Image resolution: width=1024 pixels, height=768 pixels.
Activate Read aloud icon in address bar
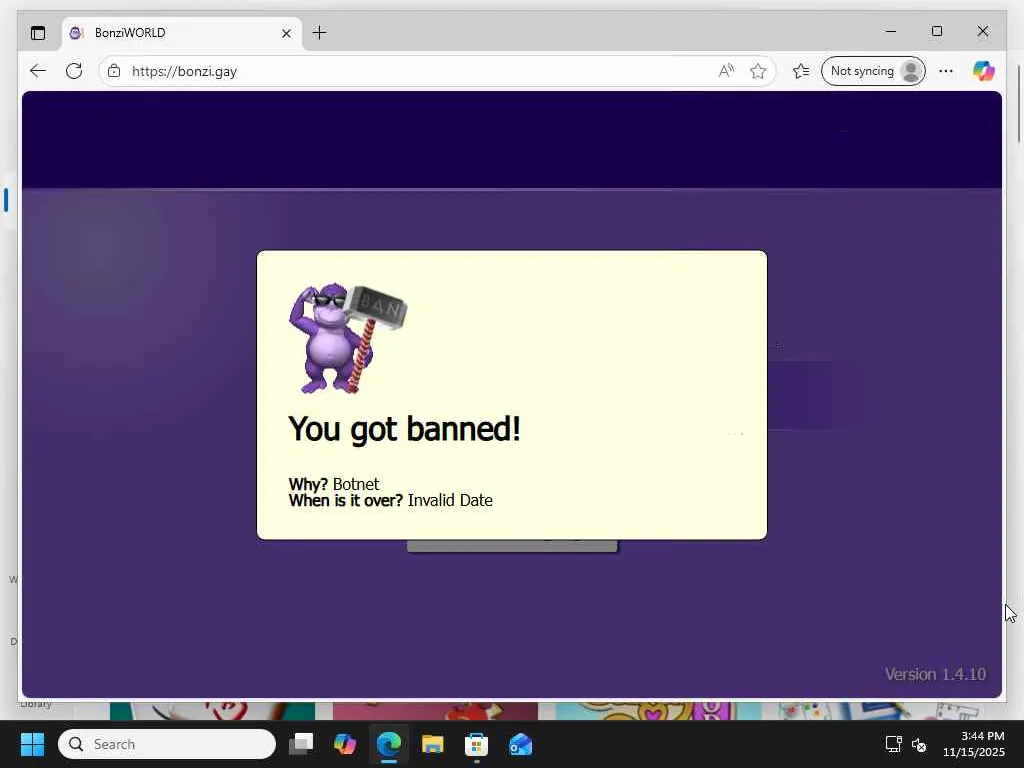click(x=726, y=71)
